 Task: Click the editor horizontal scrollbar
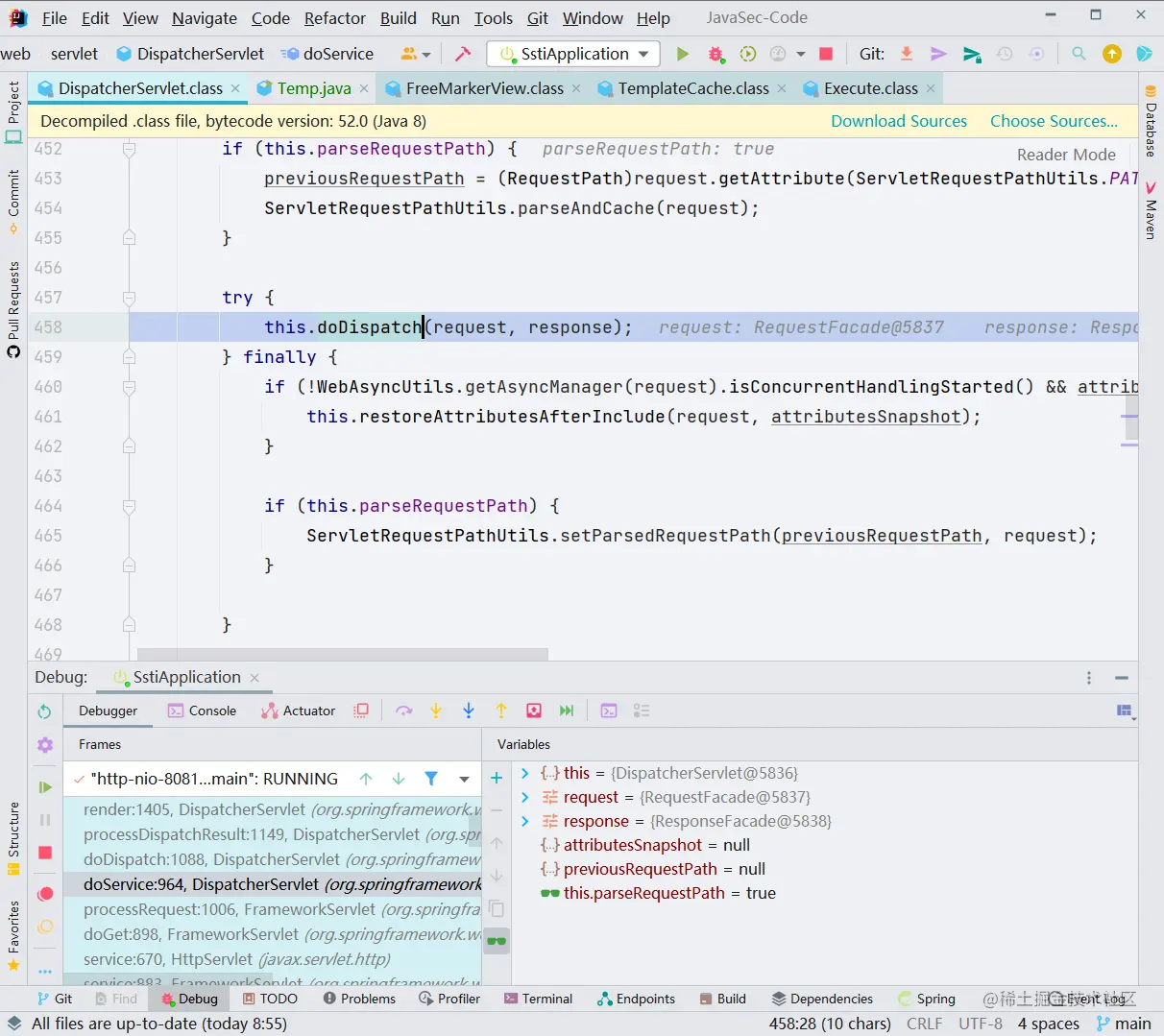342,654
